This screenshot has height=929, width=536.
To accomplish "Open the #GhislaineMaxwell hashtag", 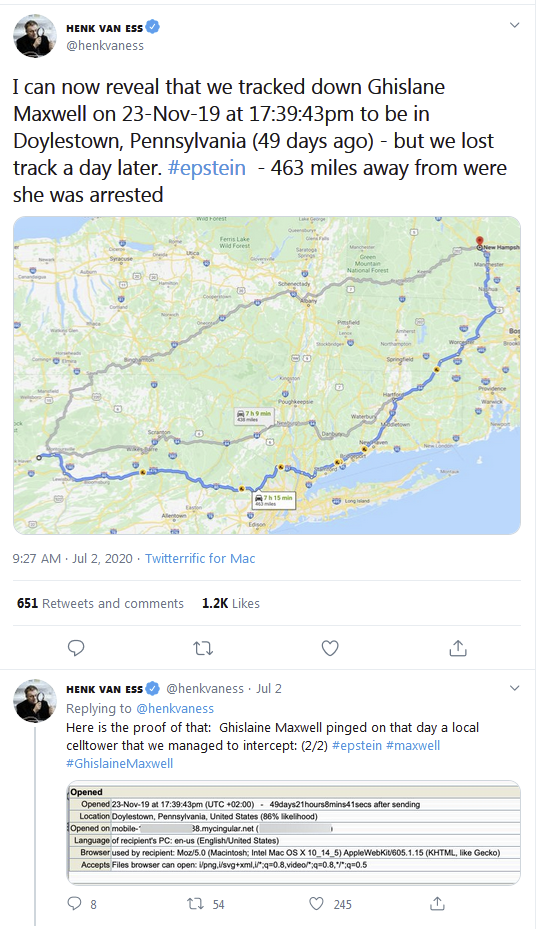I will 120,763.
